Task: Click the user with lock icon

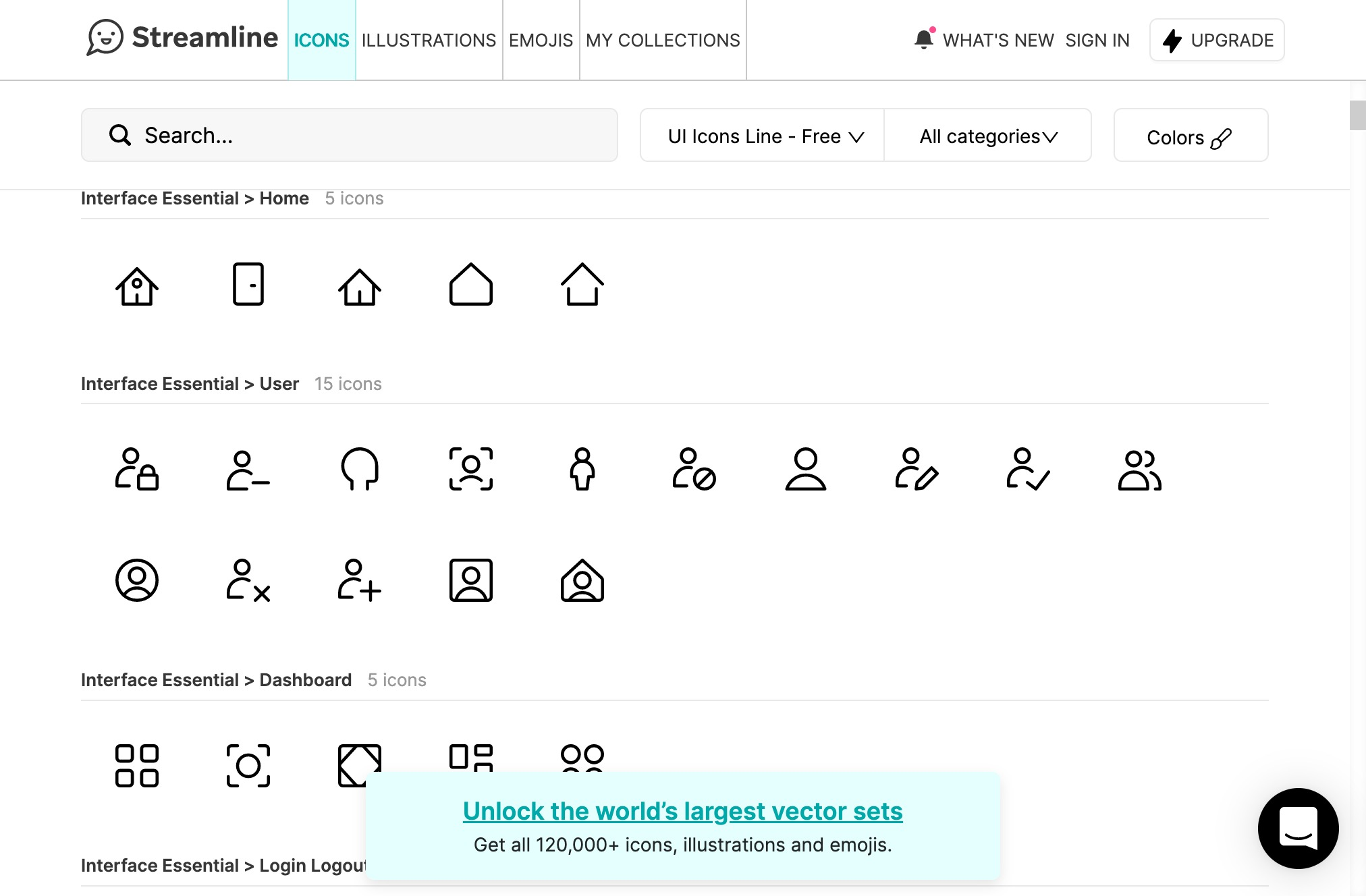Action: pyautogui.click(x=137, y=469)
